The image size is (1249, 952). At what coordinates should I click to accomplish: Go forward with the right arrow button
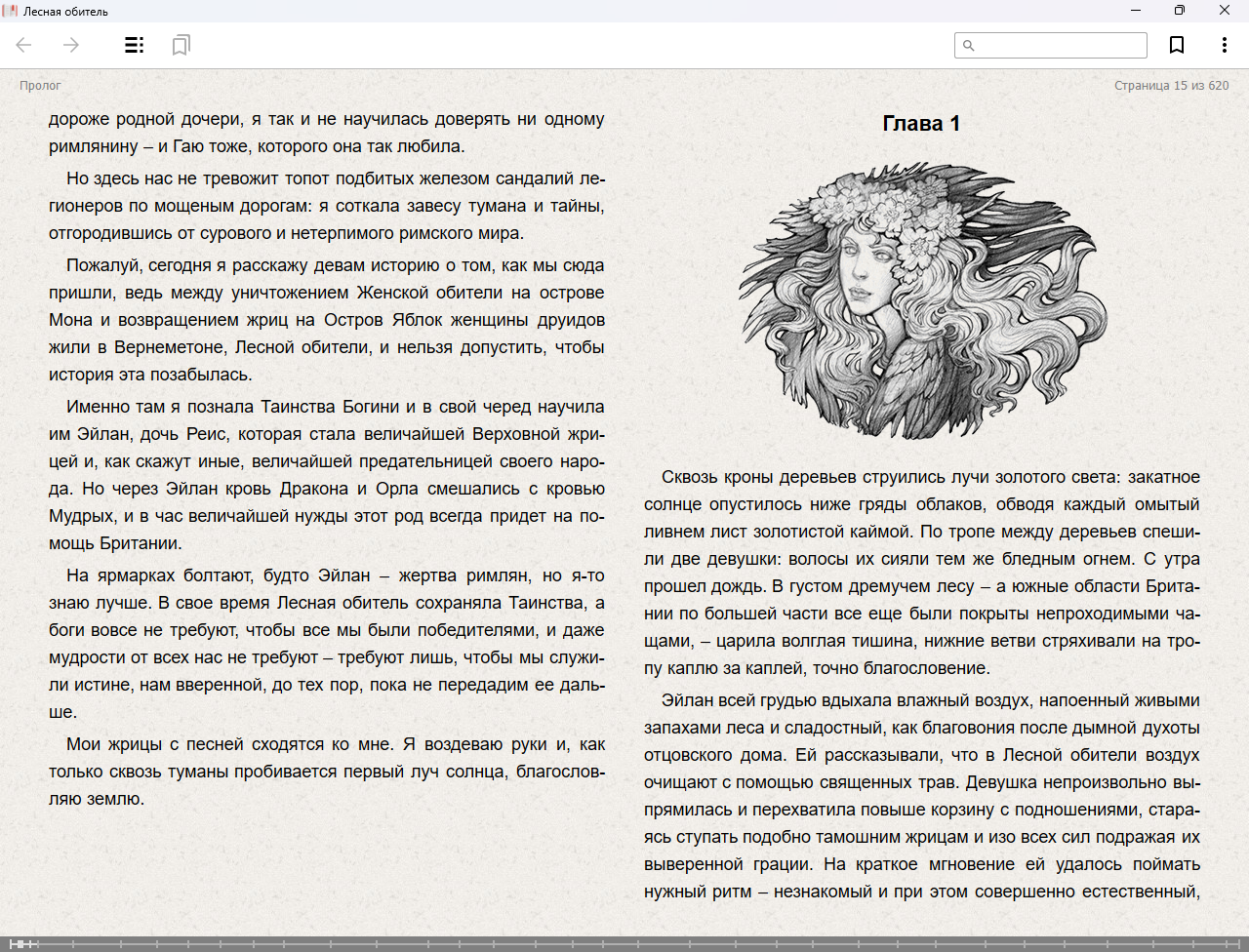71,45
